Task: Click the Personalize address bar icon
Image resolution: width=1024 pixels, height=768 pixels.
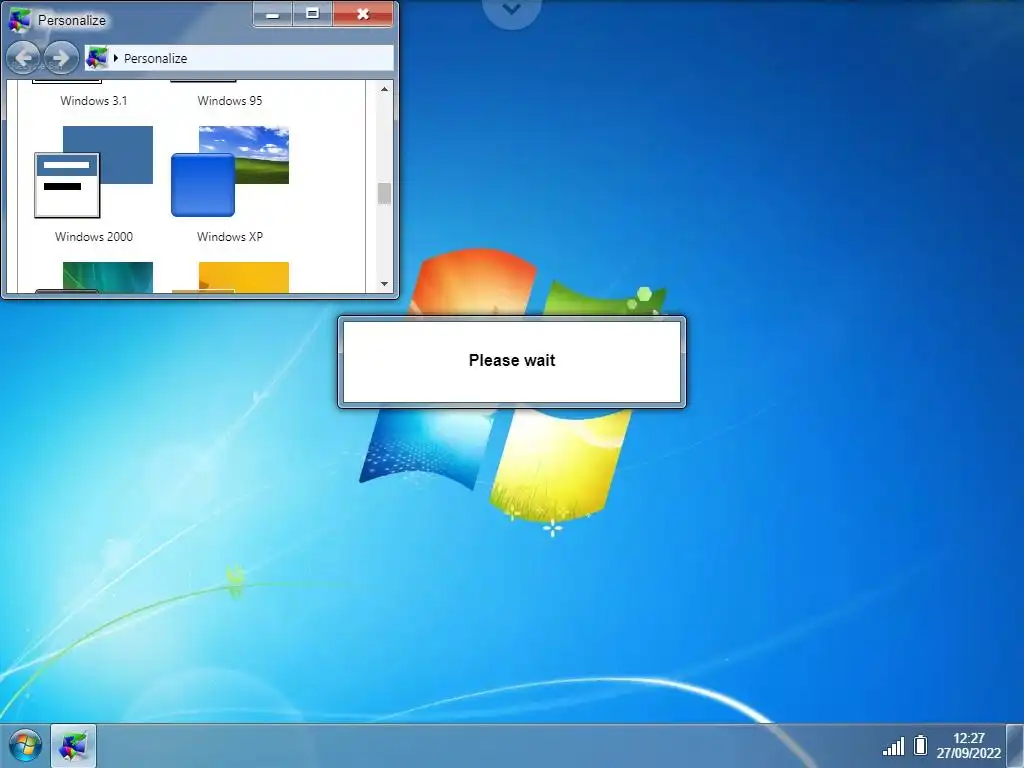Action: pyautogui.click(x=97, y=58)
